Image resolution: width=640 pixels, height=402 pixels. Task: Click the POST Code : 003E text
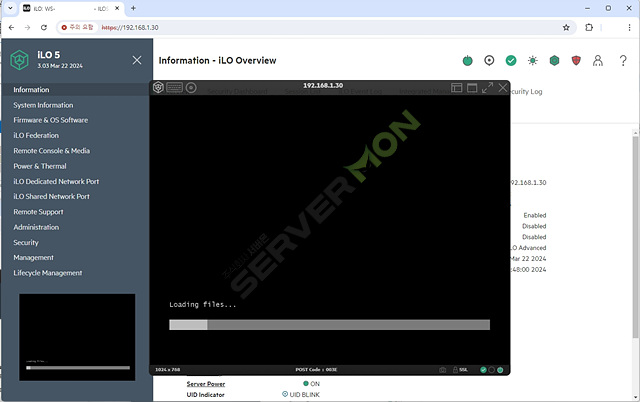[316, 370]
